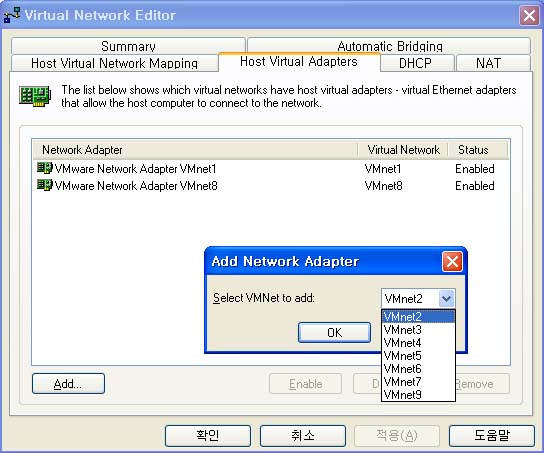The width and height of the screenshot is (544, 453).
Task: Choose VMnet5 from the dropdown list
Action: pyautogui.click(x=418, y=356)
